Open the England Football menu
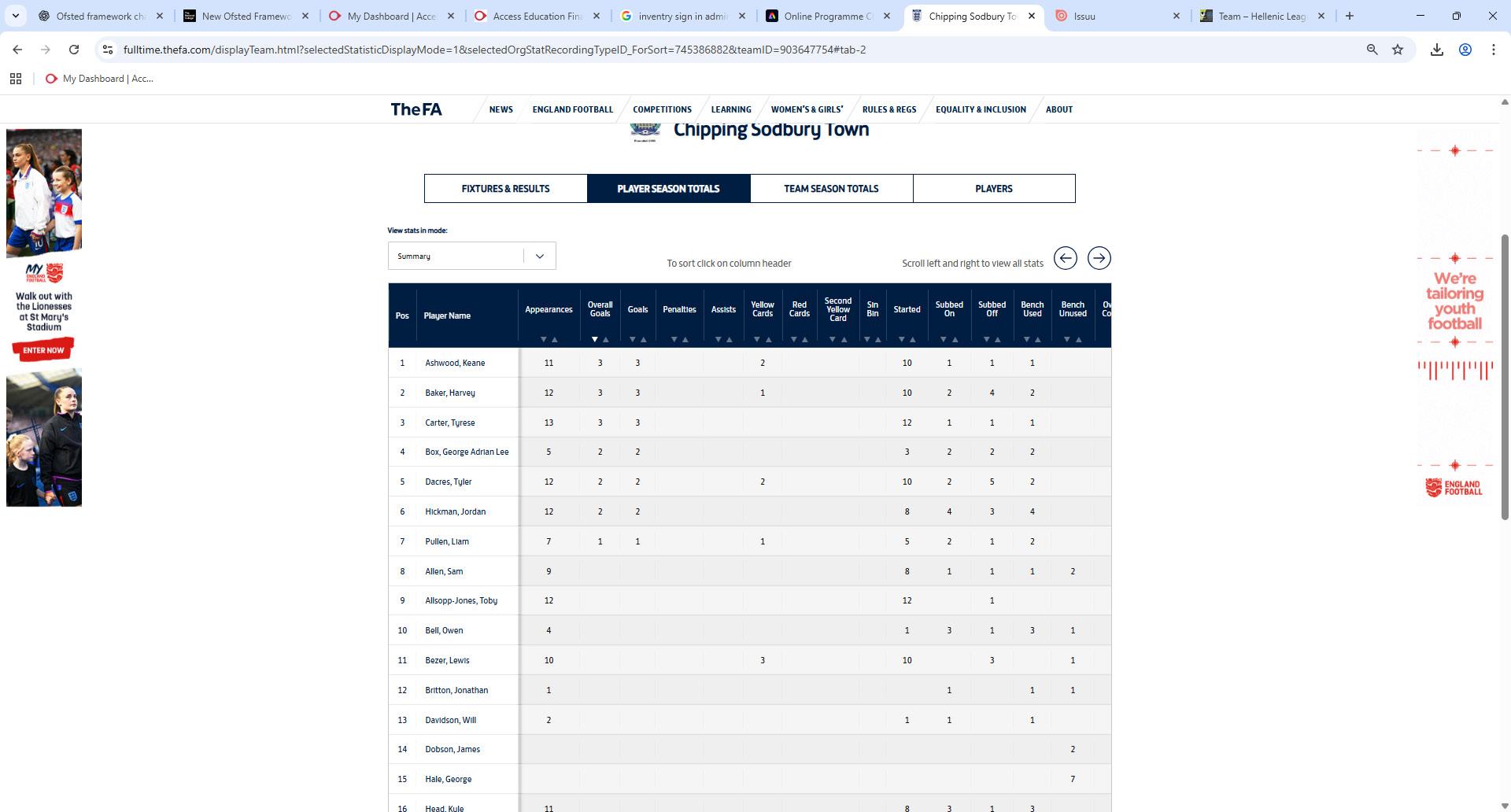 pos(572,109)
